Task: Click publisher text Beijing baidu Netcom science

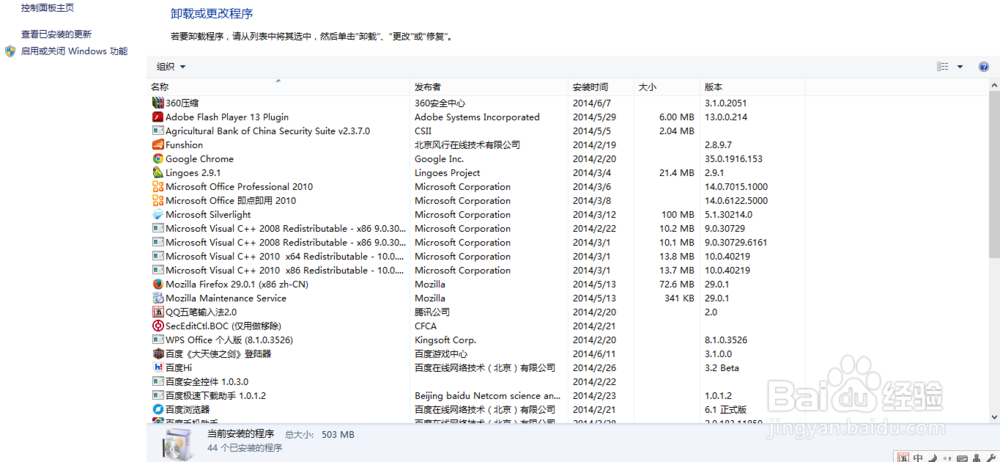Action: point(487,396)
